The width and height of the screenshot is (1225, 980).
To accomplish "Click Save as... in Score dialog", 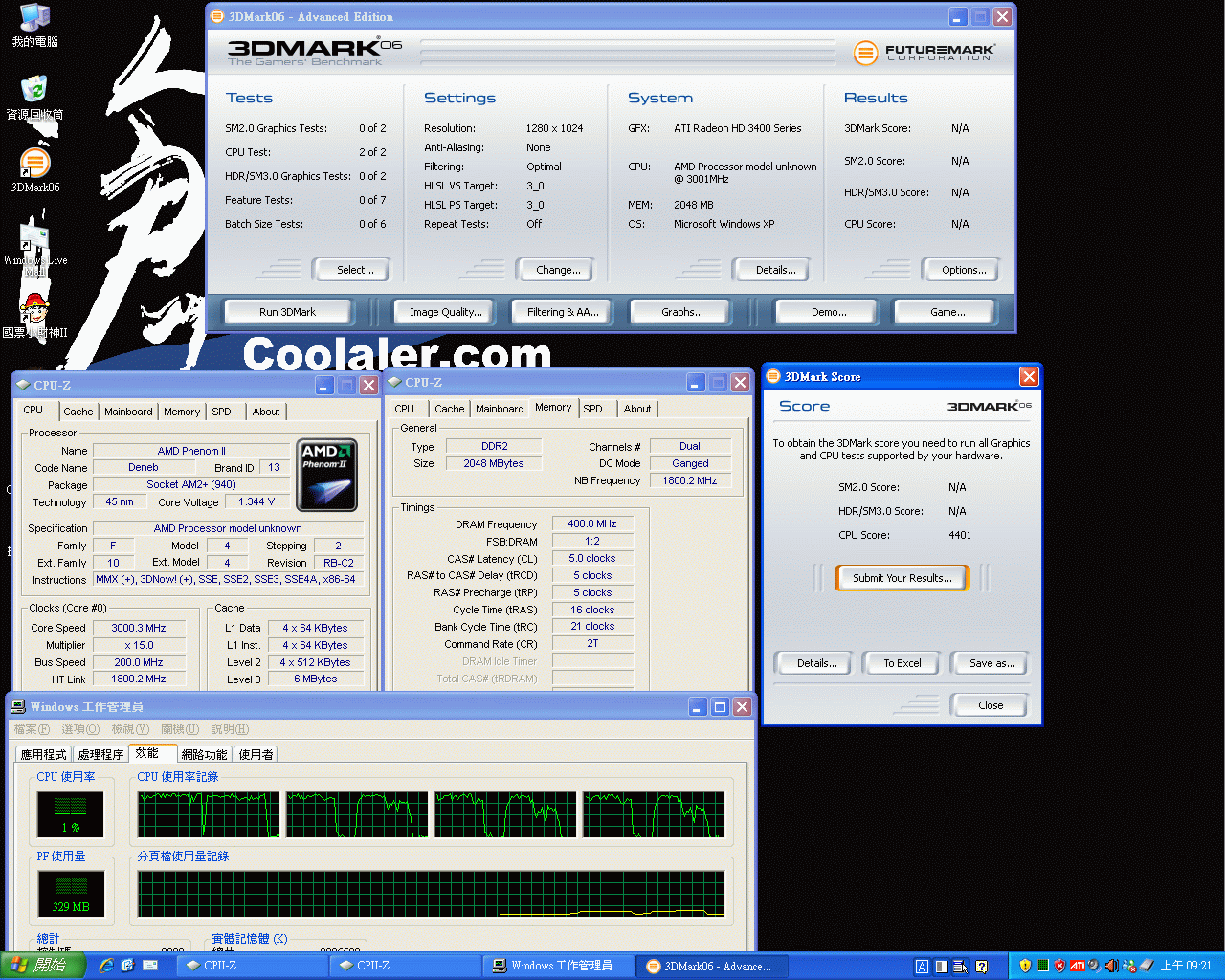I will pos(992,663).
